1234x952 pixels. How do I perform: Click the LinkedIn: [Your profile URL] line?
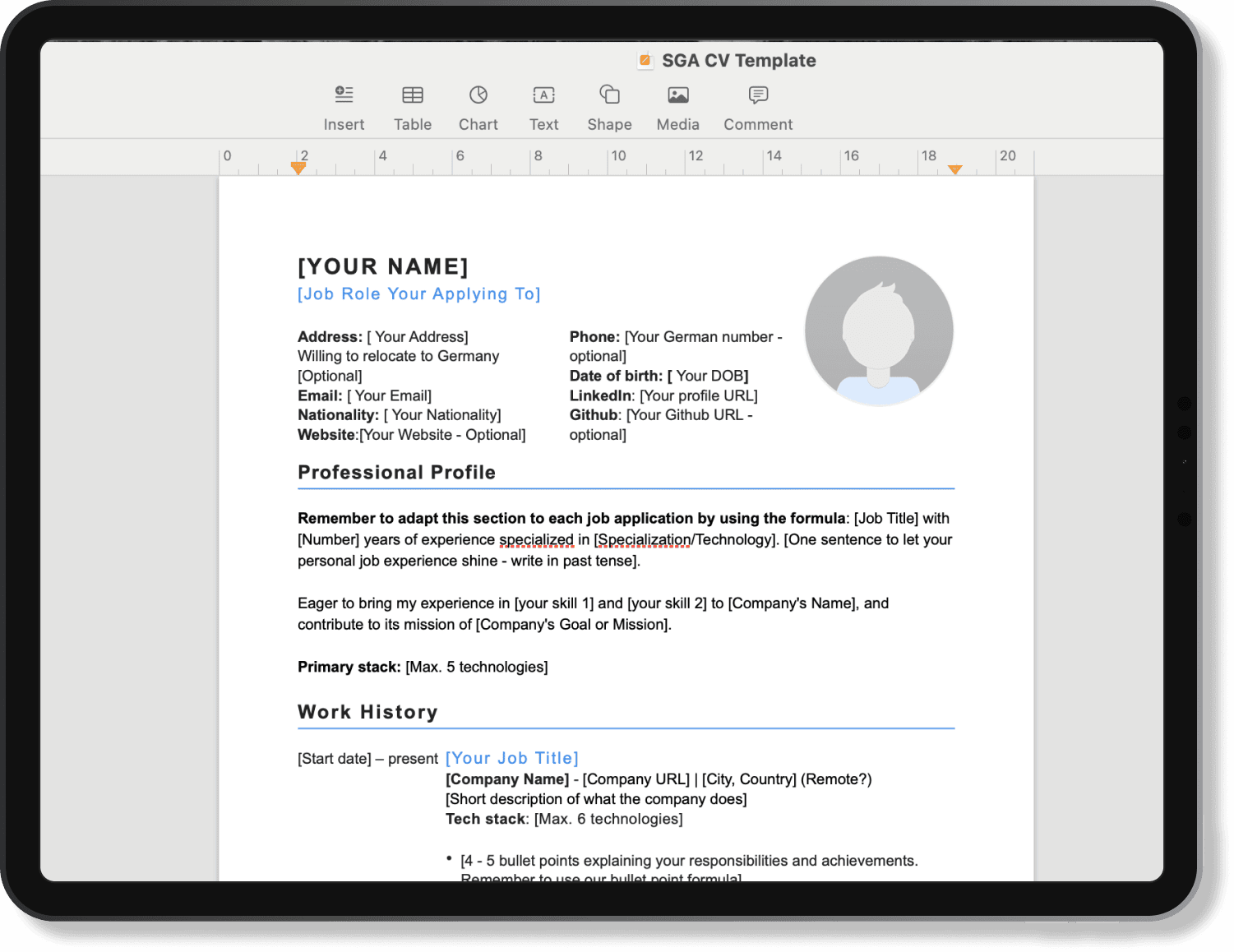pyautogui.click(x=663, y=395)
